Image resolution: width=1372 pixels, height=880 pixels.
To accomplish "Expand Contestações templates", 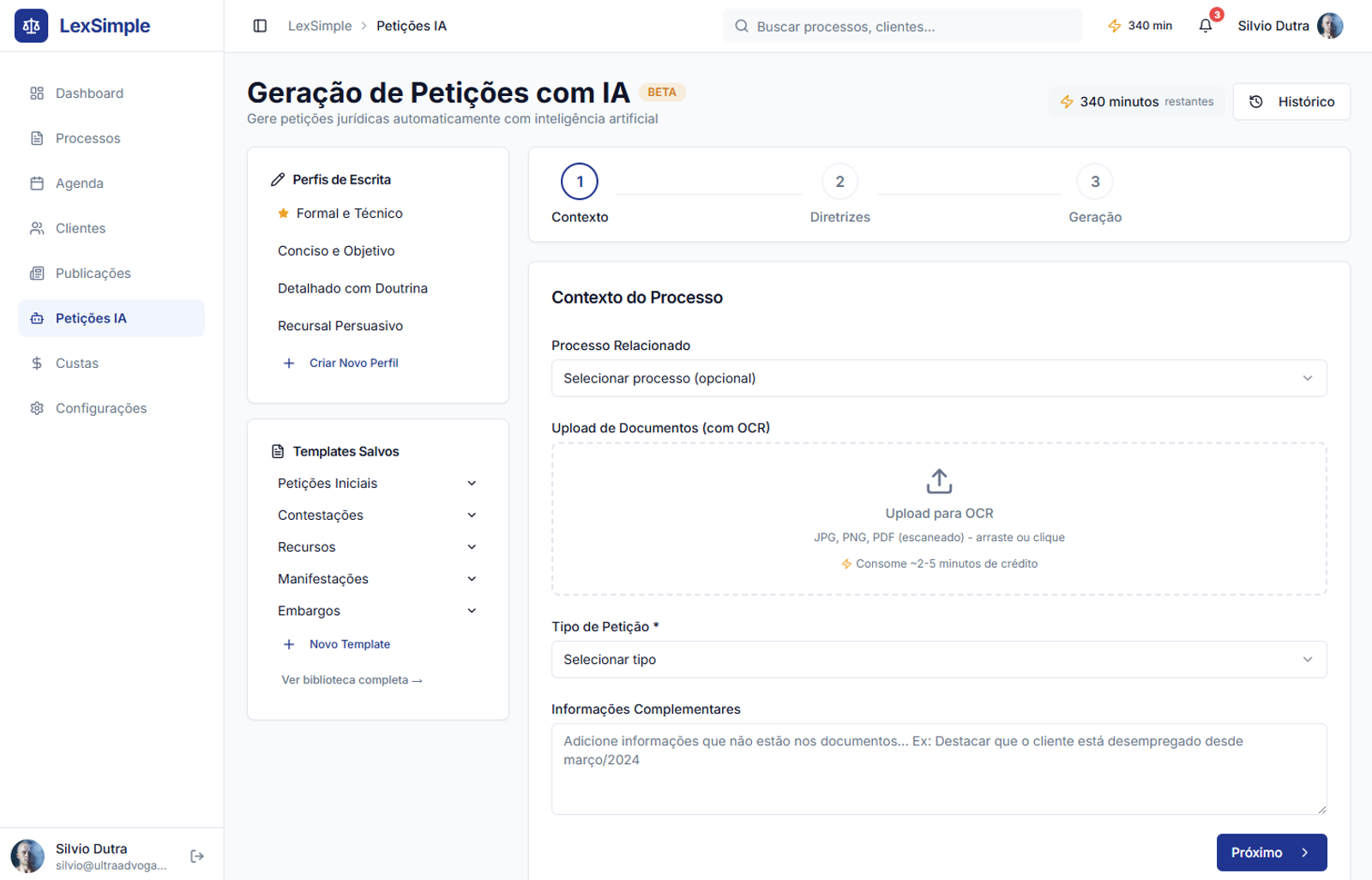I will click(377, 515).
